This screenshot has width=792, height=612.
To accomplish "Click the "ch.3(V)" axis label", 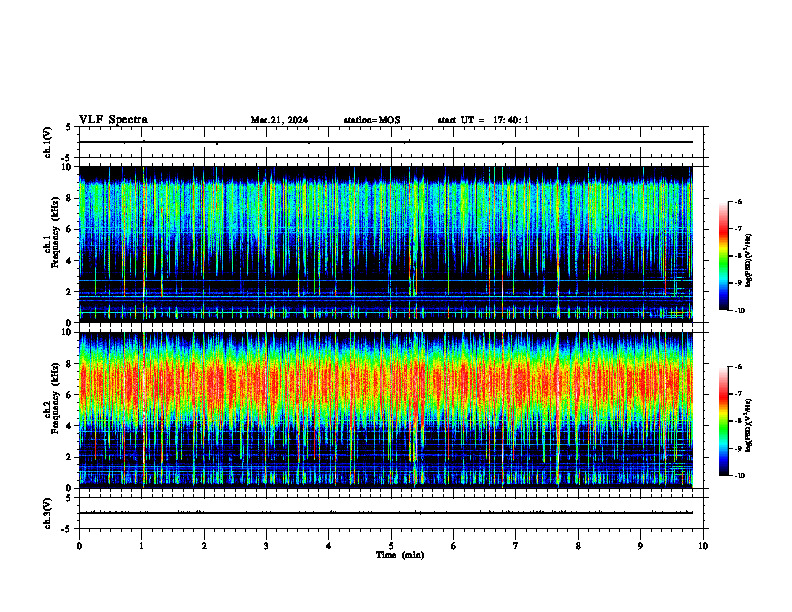I will pos(47,513).
